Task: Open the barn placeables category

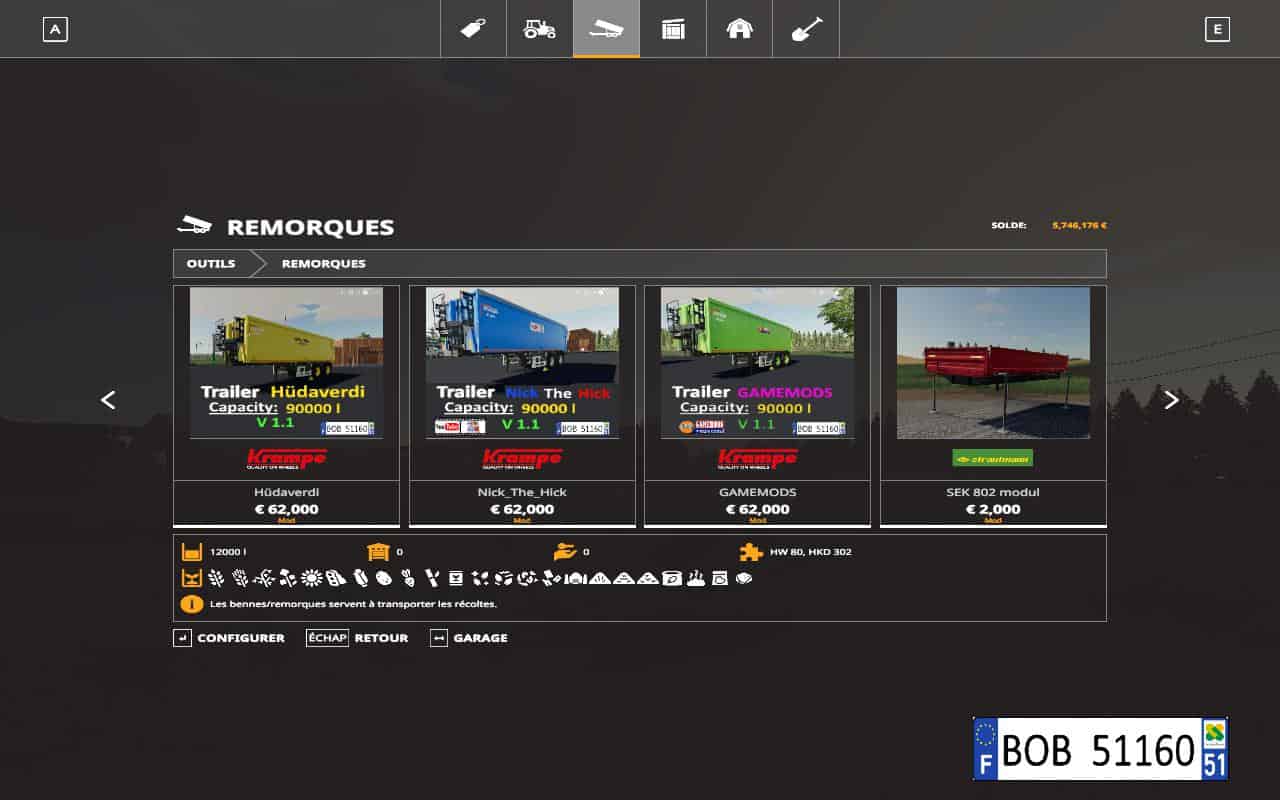Action: 739,29
